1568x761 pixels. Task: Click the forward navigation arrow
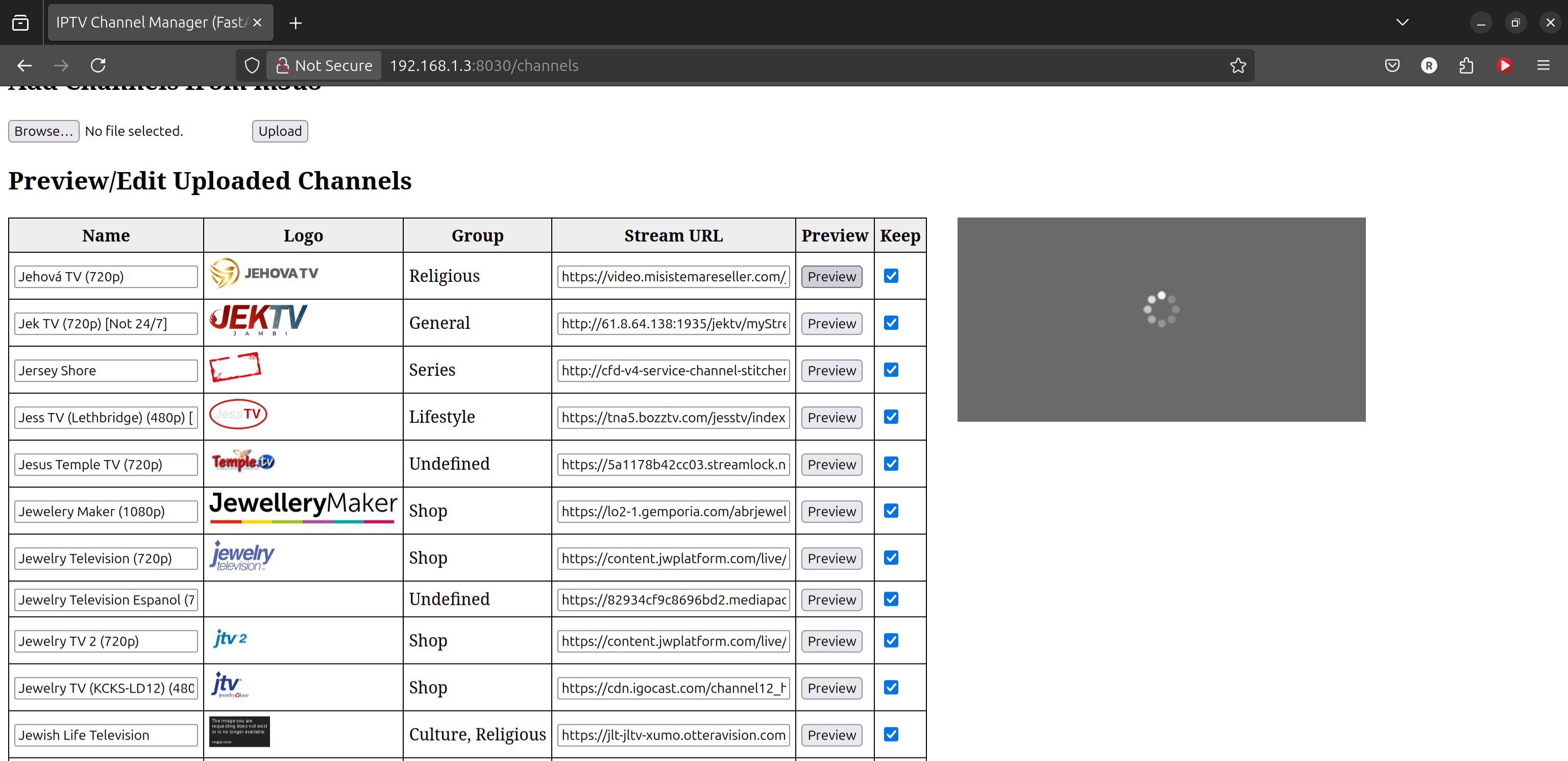pos(61,65)
